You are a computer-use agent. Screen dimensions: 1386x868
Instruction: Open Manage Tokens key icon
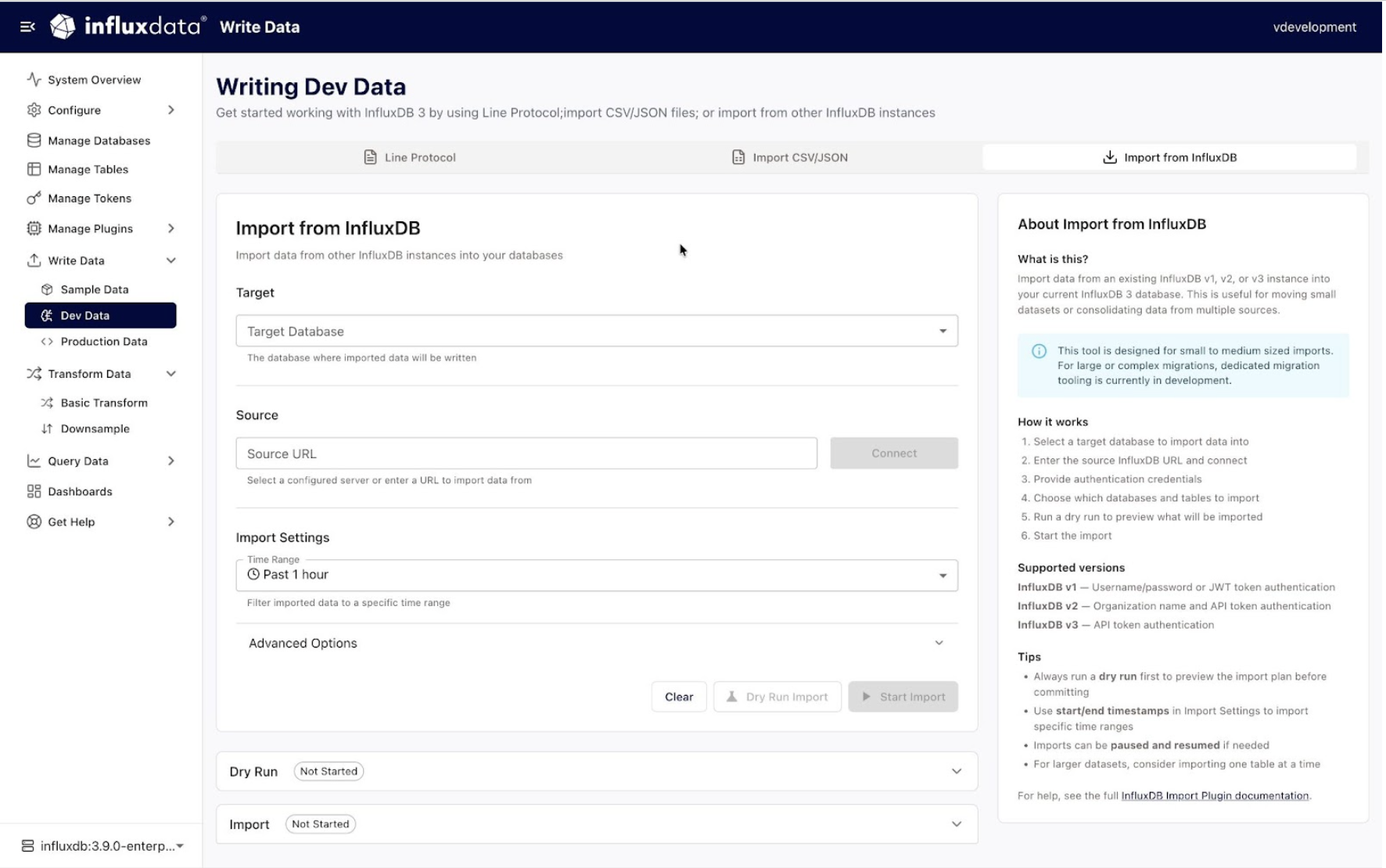coord(34,198)
